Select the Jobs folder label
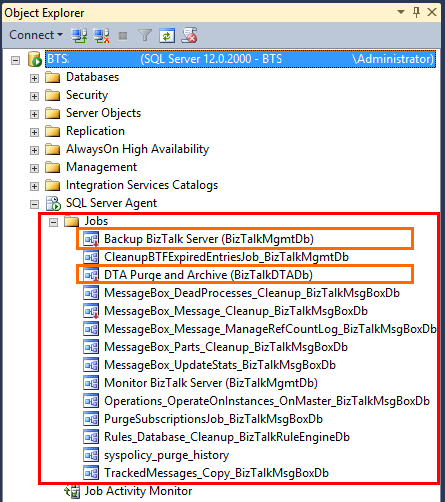 (x=96, y=221)
